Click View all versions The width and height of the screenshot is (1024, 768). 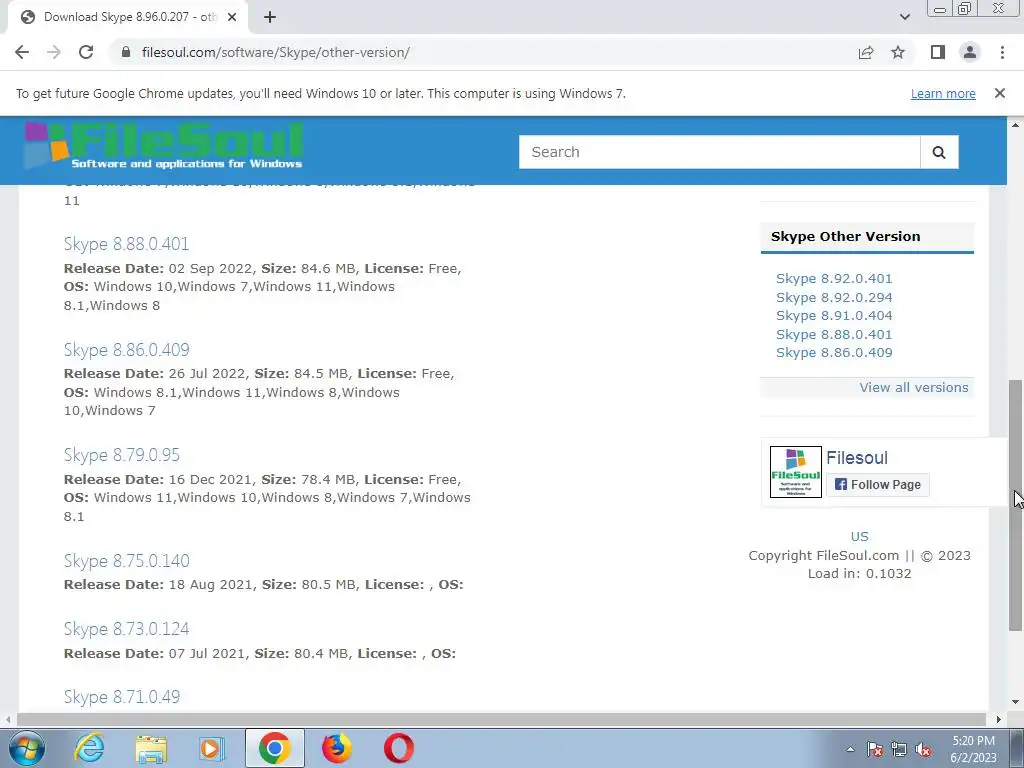tap(914, 387)
